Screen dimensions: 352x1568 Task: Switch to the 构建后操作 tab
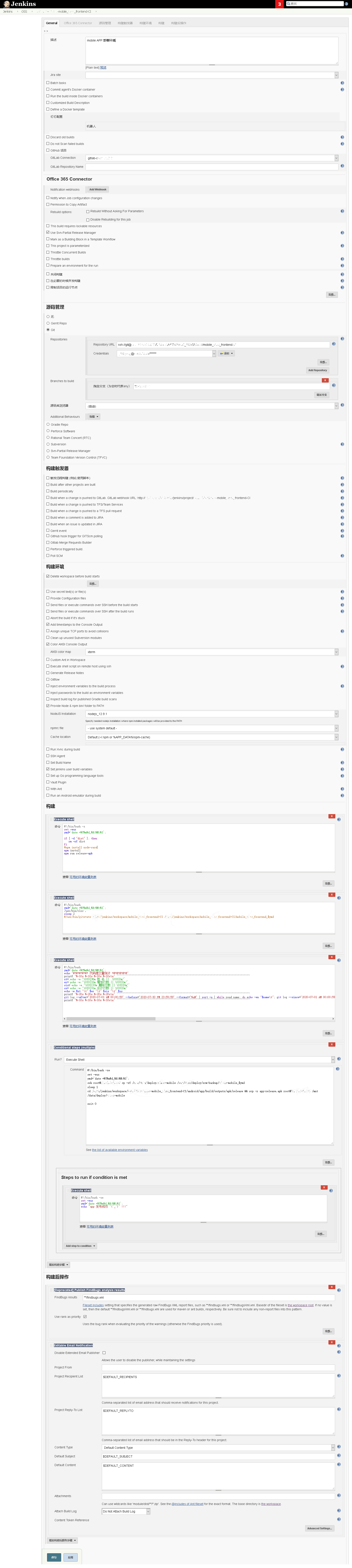pyautogui.click(x=178, y=23)
